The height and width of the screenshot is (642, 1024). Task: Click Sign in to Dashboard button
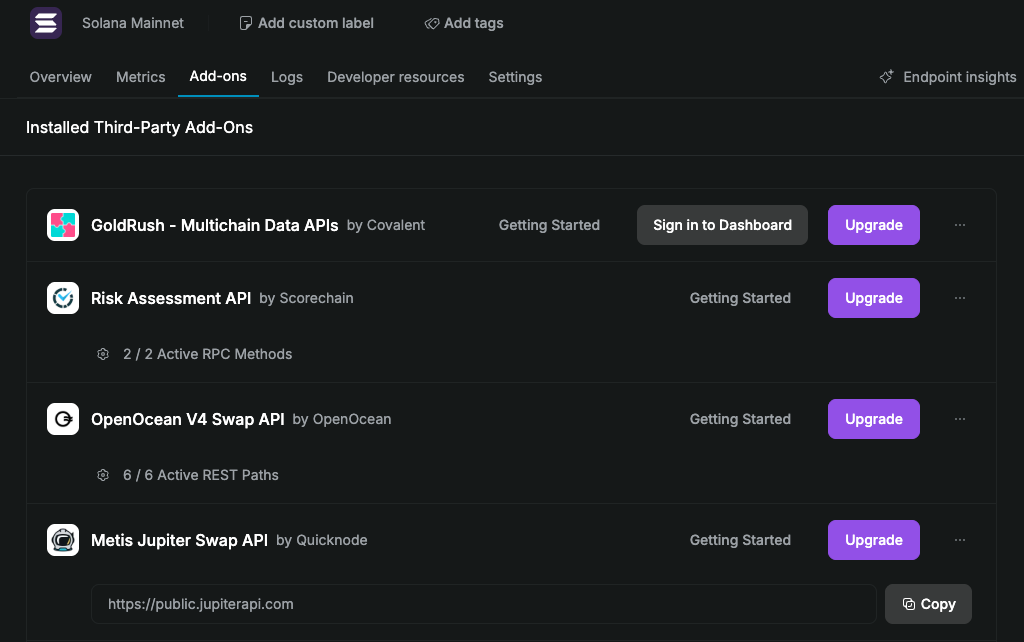[x=722, y=225]
